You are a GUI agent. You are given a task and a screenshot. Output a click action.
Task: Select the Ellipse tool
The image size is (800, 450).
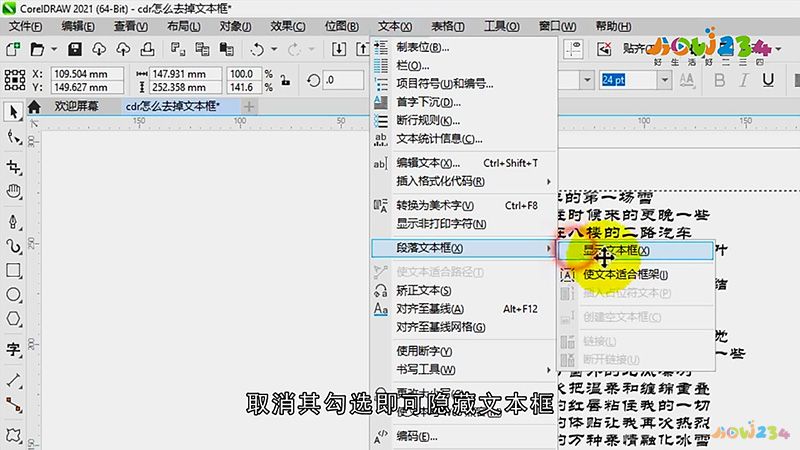(13, 294)
